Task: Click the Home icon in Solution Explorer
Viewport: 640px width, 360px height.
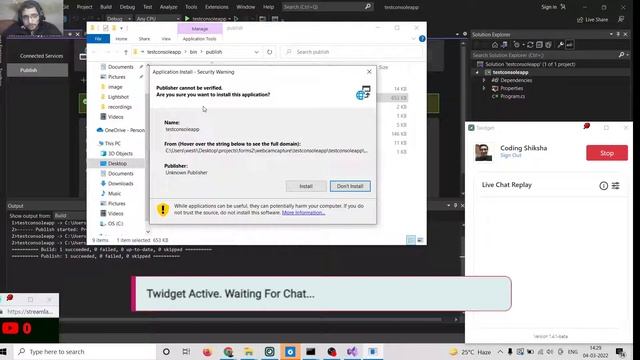Action: click(495, 45)
